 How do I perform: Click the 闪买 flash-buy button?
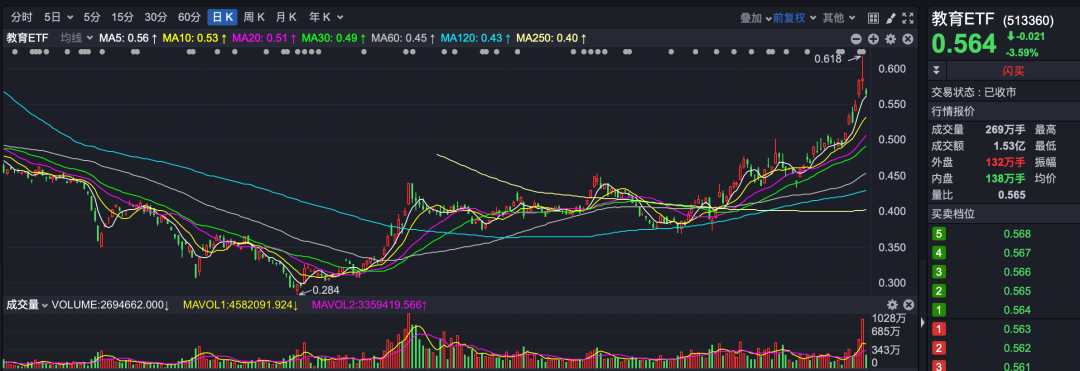pyautogui.click(x=1013, y=71)
